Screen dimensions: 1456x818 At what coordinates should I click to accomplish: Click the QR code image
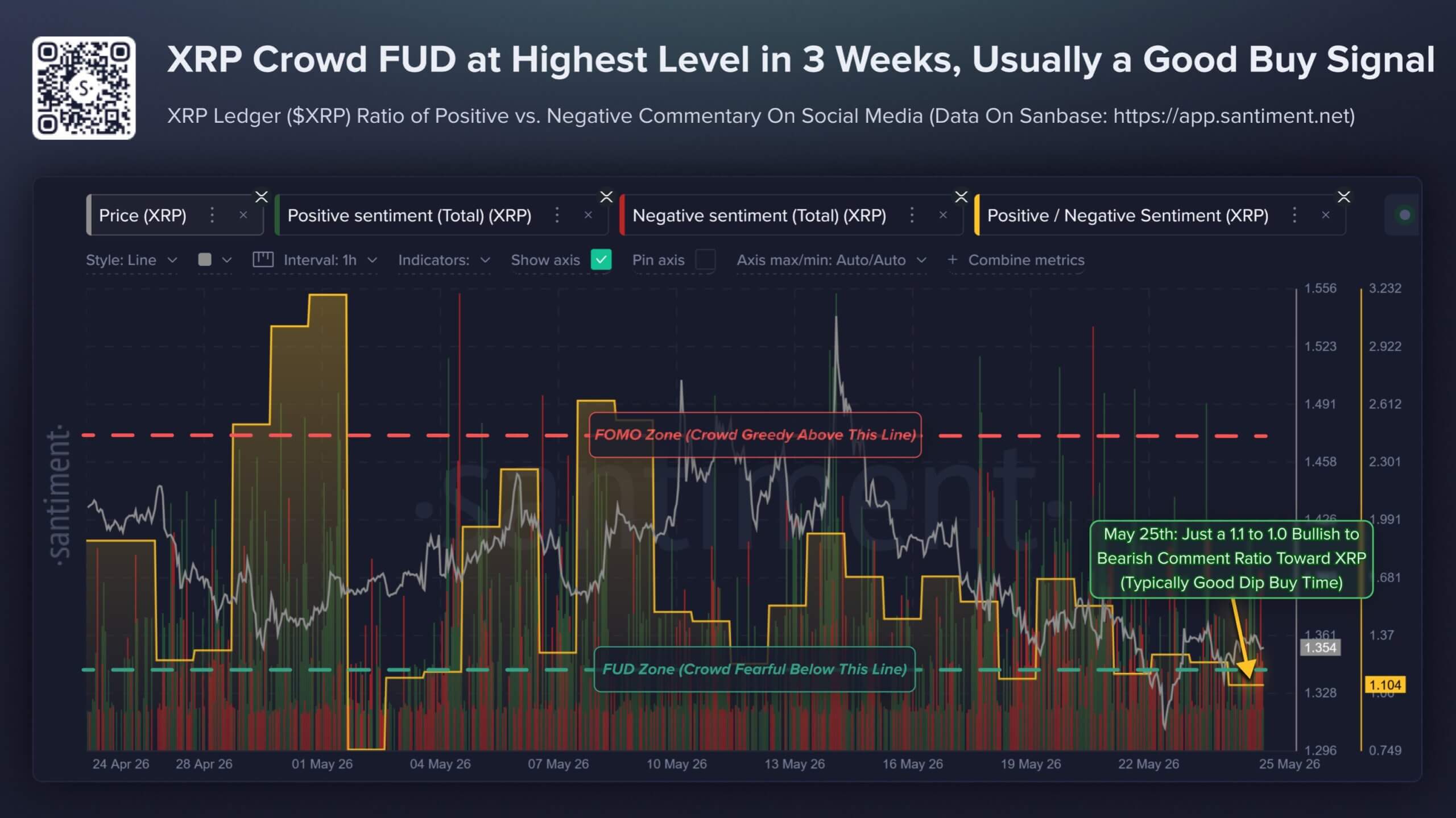pos(84,88)
